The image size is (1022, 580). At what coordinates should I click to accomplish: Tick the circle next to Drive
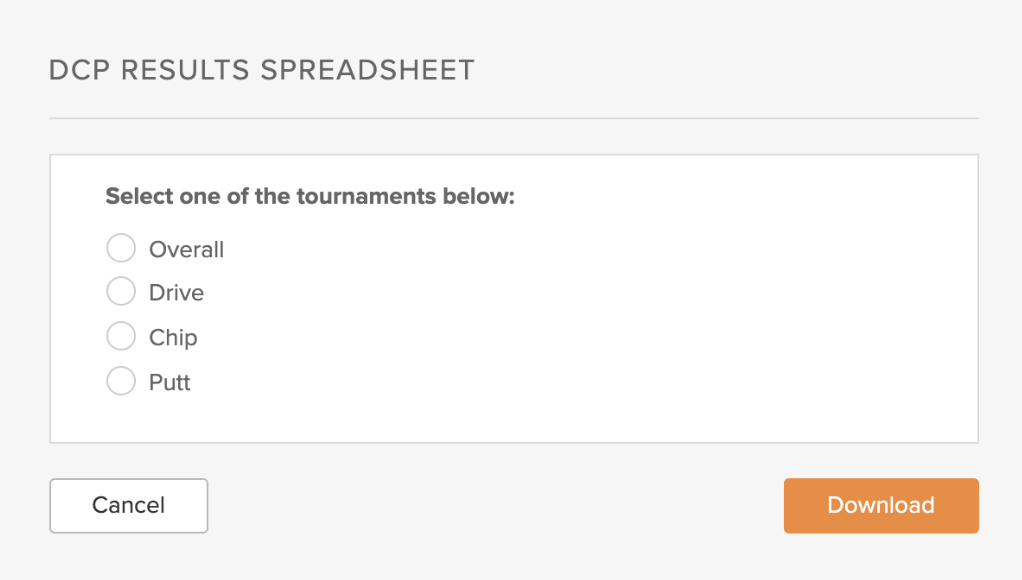click(x=121, y=291)
